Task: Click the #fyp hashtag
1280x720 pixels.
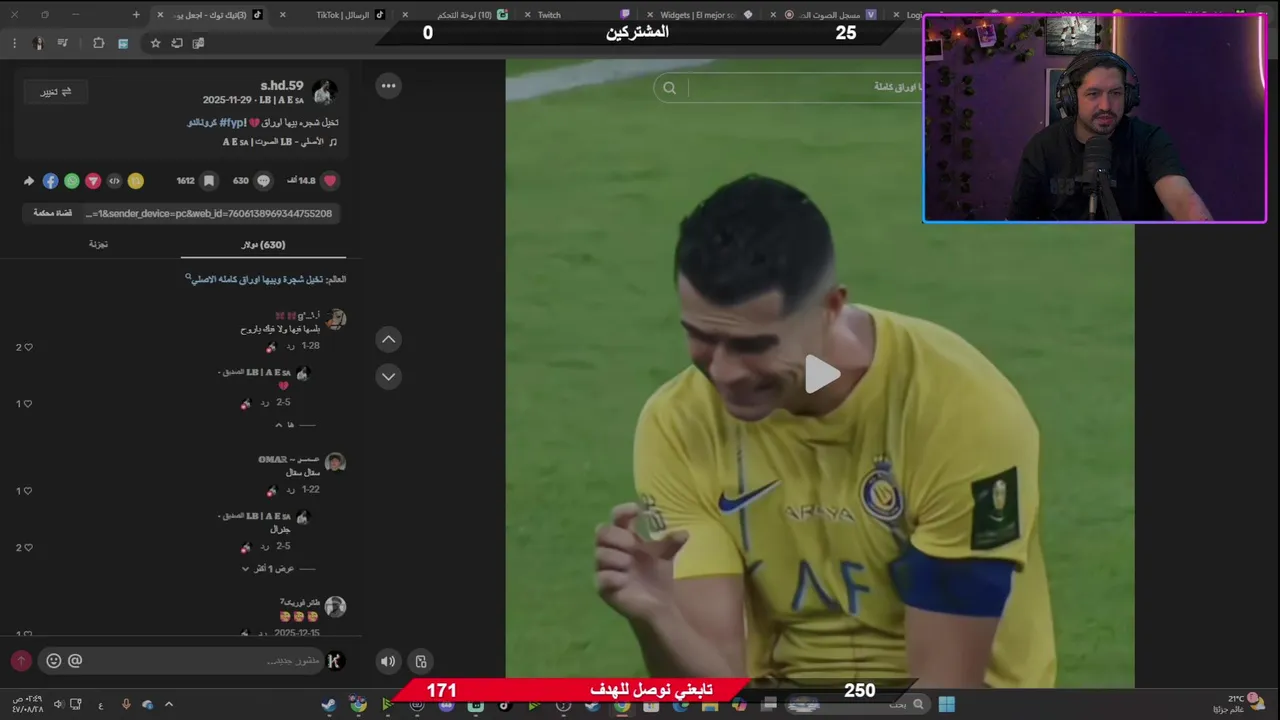Action: click(233, 122)
